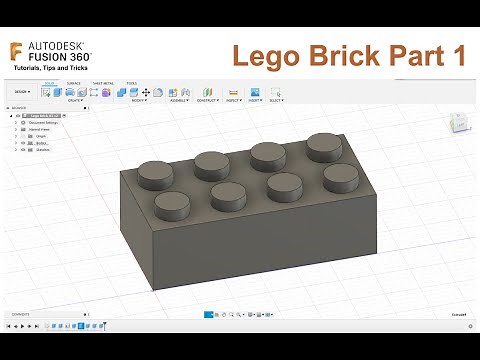Select the highlighted timeline feature
This screenshot has height=360, width=480.
pos(81,326)
